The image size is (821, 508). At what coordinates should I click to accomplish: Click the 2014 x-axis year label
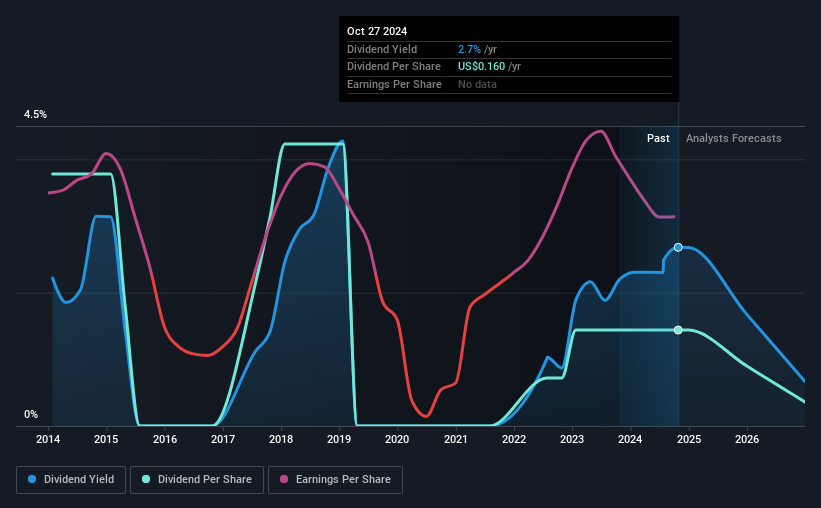48,439
